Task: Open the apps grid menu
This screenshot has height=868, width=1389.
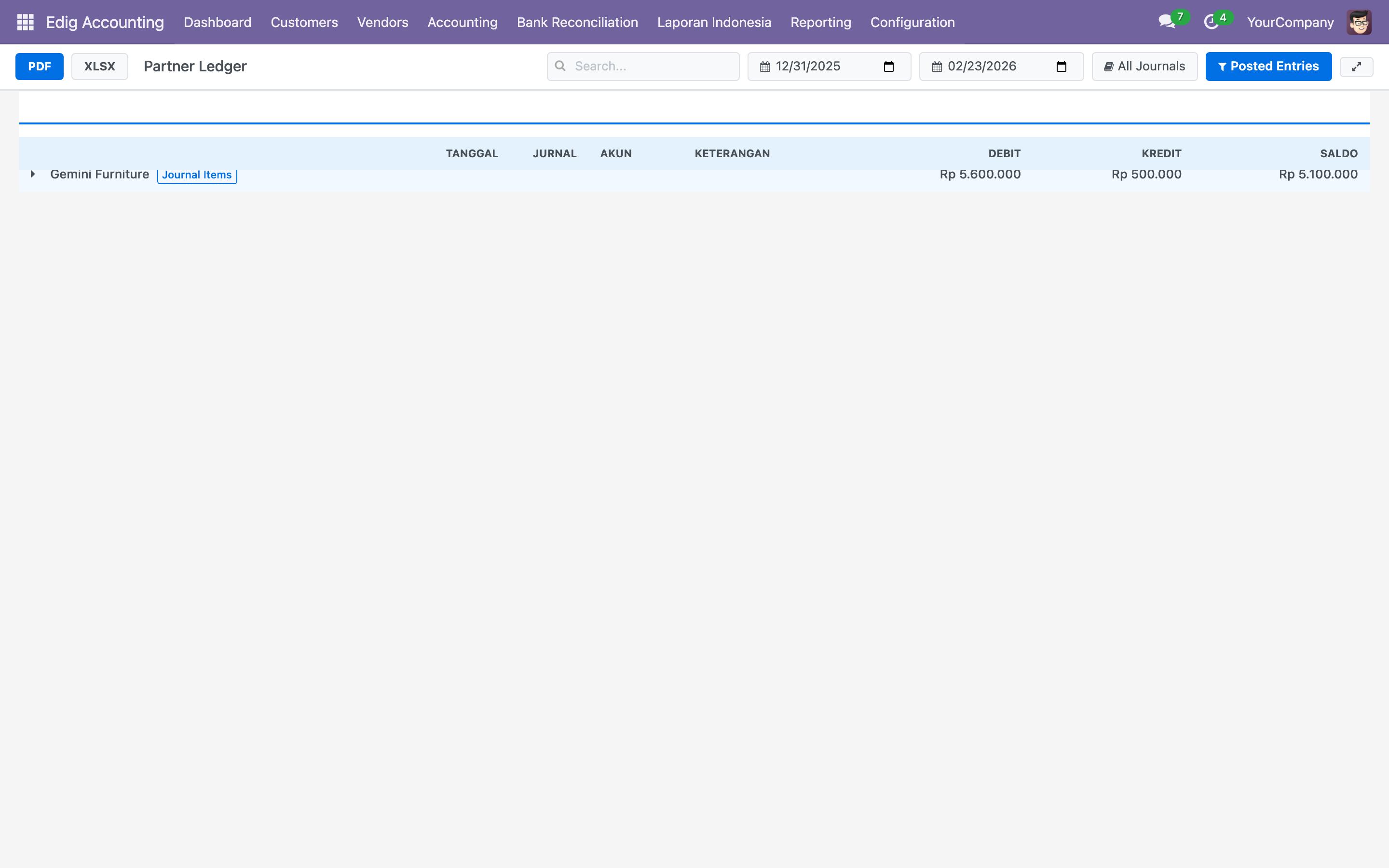Action: 25,22
